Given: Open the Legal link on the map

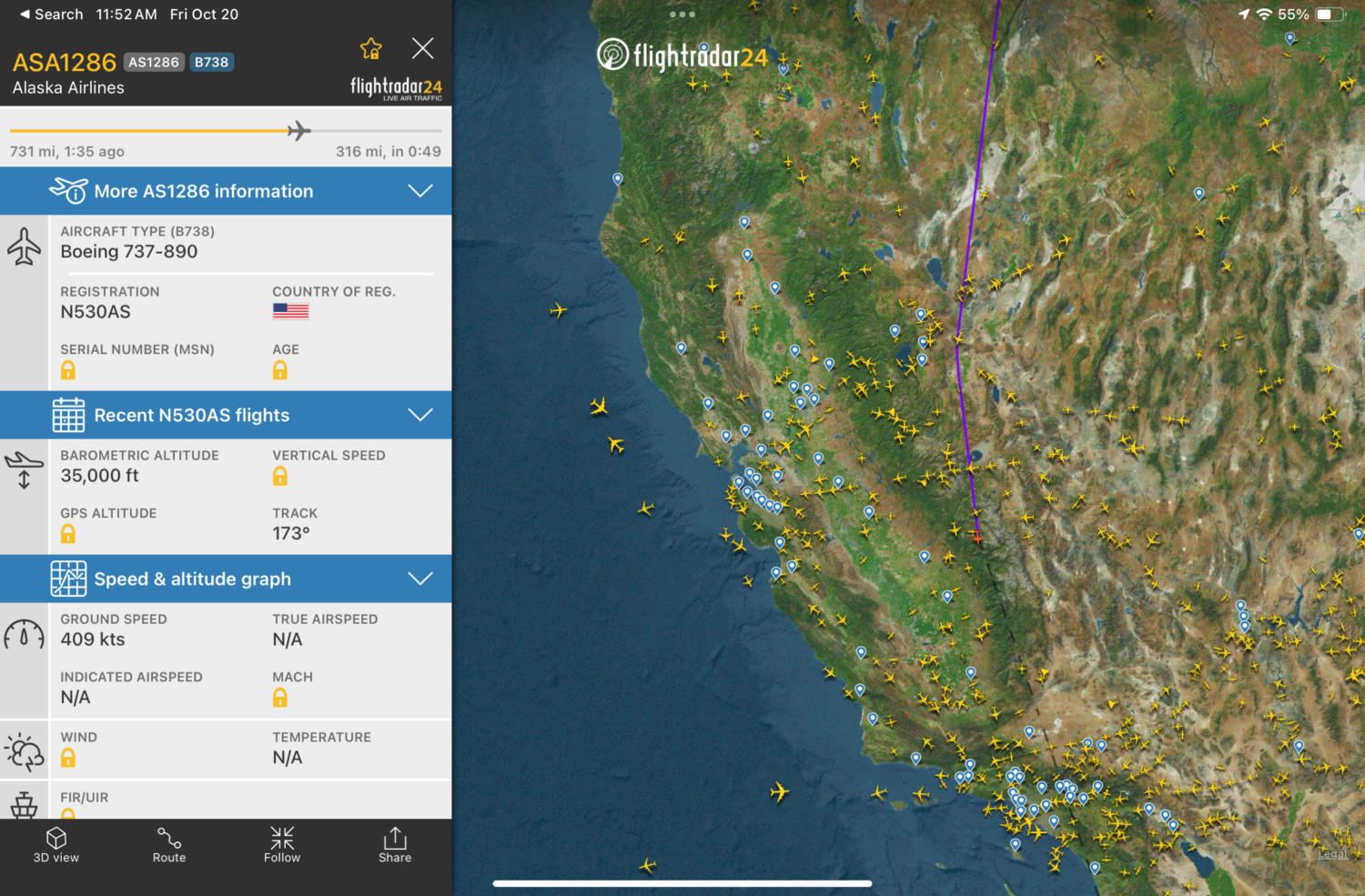Looking at the screenshot, I should click(1331, 854).
